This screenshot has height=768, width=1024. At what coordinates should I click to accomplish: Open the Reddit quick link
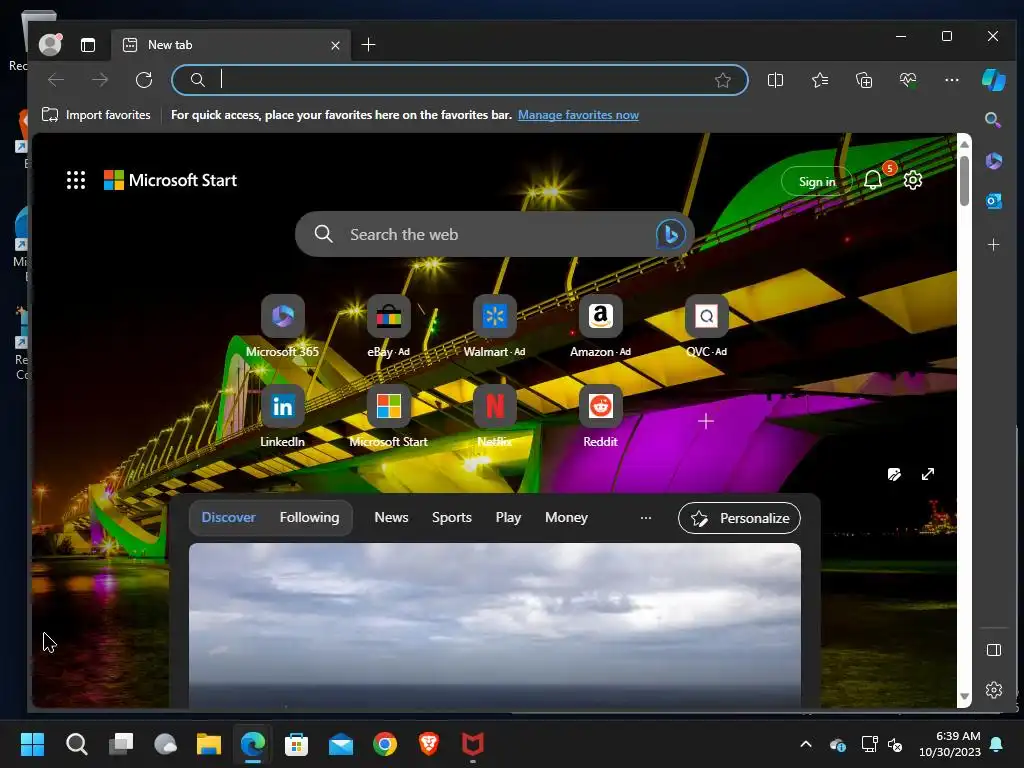(x=600, y=417)
